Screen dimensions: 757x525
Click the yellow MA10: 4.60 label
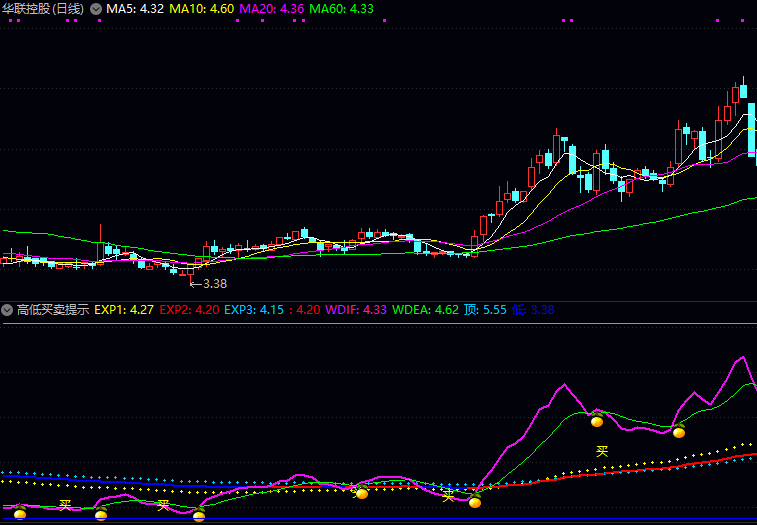(x=202, y=9)
